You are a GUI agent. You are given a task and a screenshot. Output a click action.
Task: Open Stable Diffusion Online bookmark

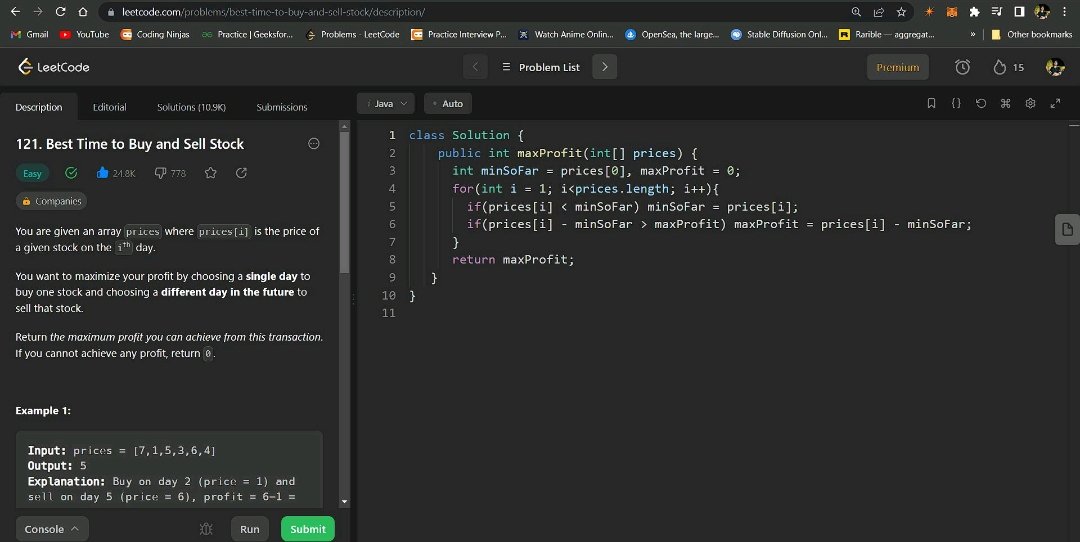[779, 34]
